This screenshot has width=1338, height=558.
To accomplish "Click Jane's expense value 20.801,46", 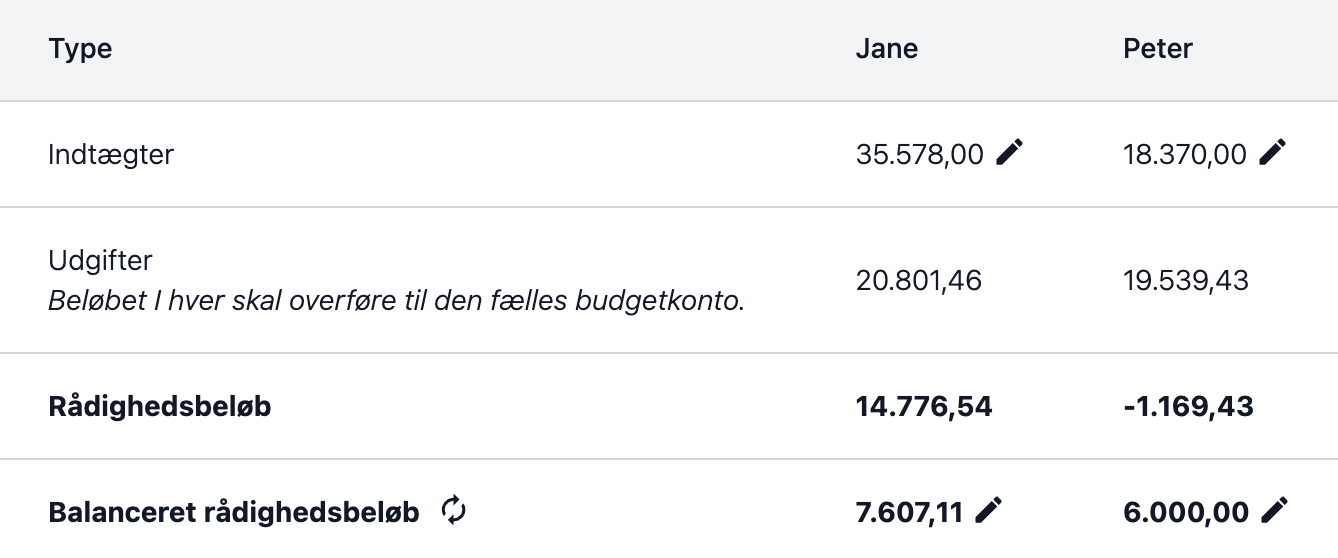I will click(919, 281).
